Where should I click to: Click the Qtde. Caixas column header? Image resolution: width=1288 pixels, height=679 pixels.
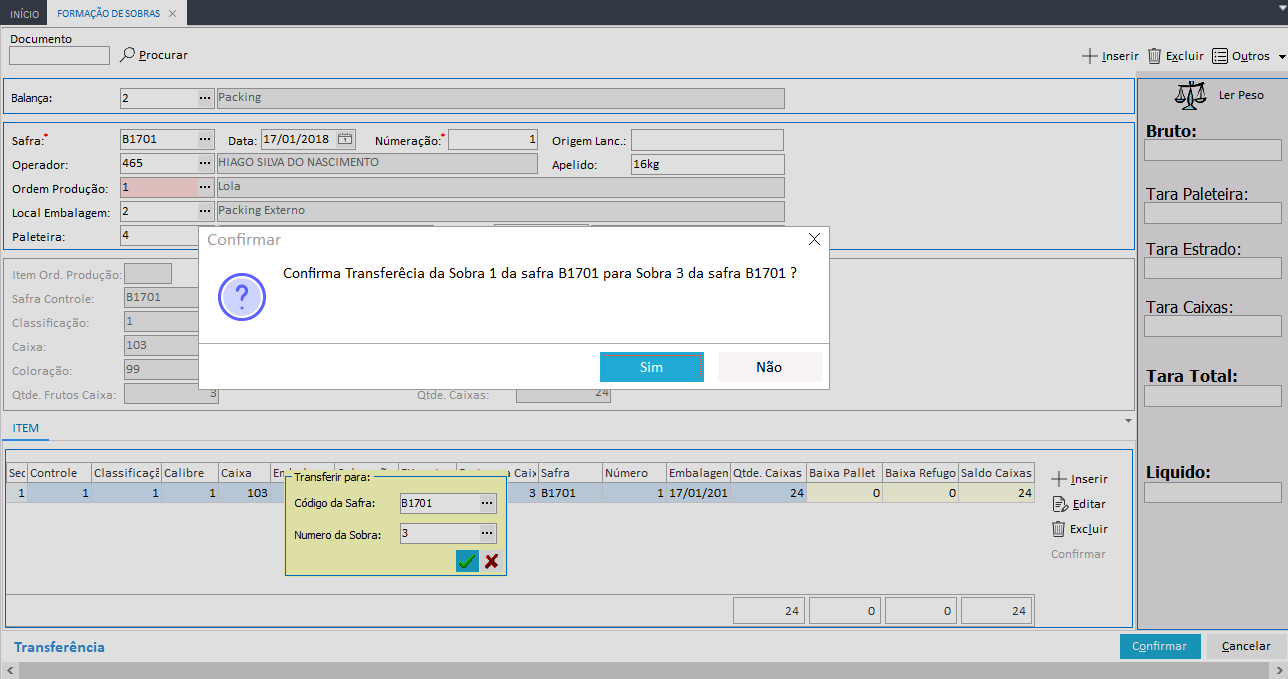[x=767, y=473]
